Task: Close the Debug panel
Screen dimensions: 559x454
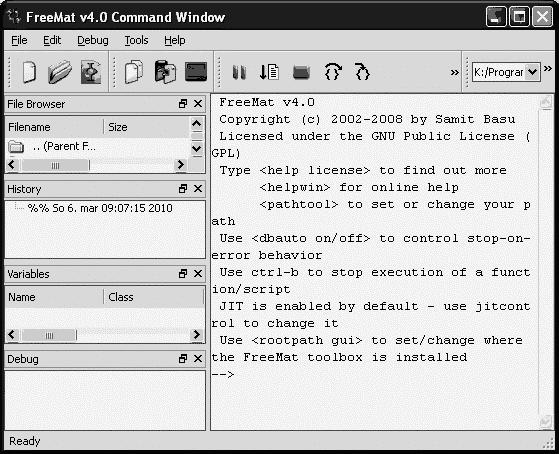Action: tap(198, 358)
